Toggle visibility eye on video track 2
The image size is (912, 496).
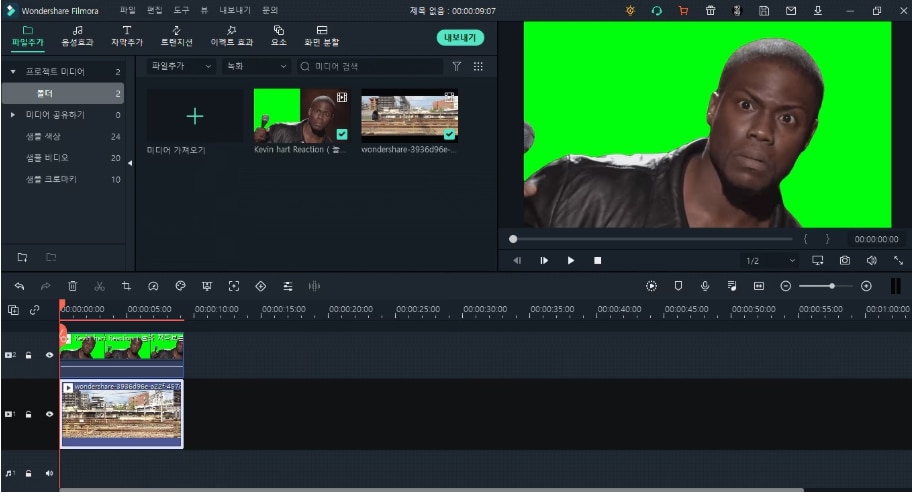click(49, 355)
